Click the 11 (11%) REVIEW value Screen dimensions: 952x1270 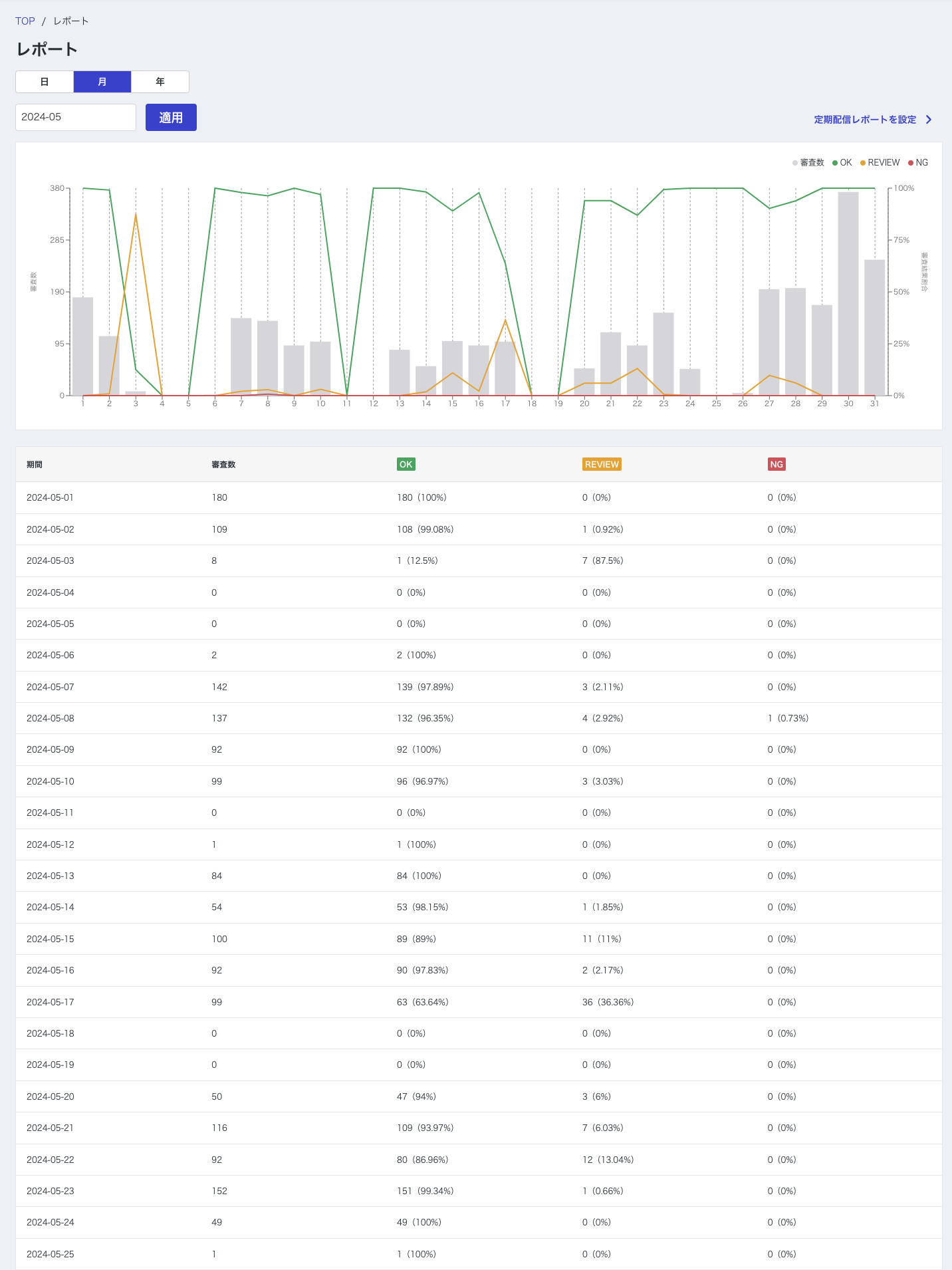point(602,939)
